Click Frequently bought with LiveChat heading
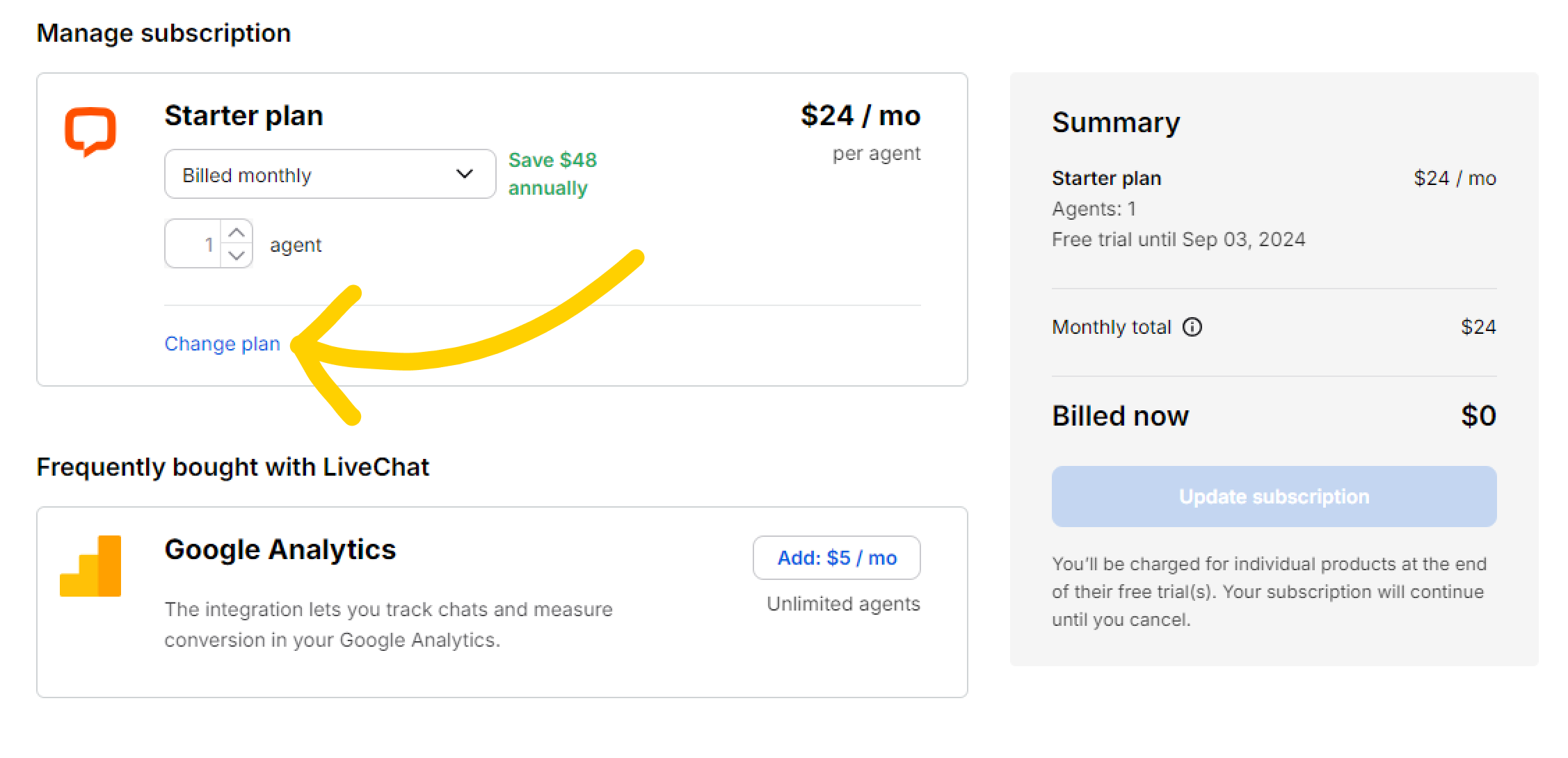Screen dimensions: 1568x758 [232, 467]
